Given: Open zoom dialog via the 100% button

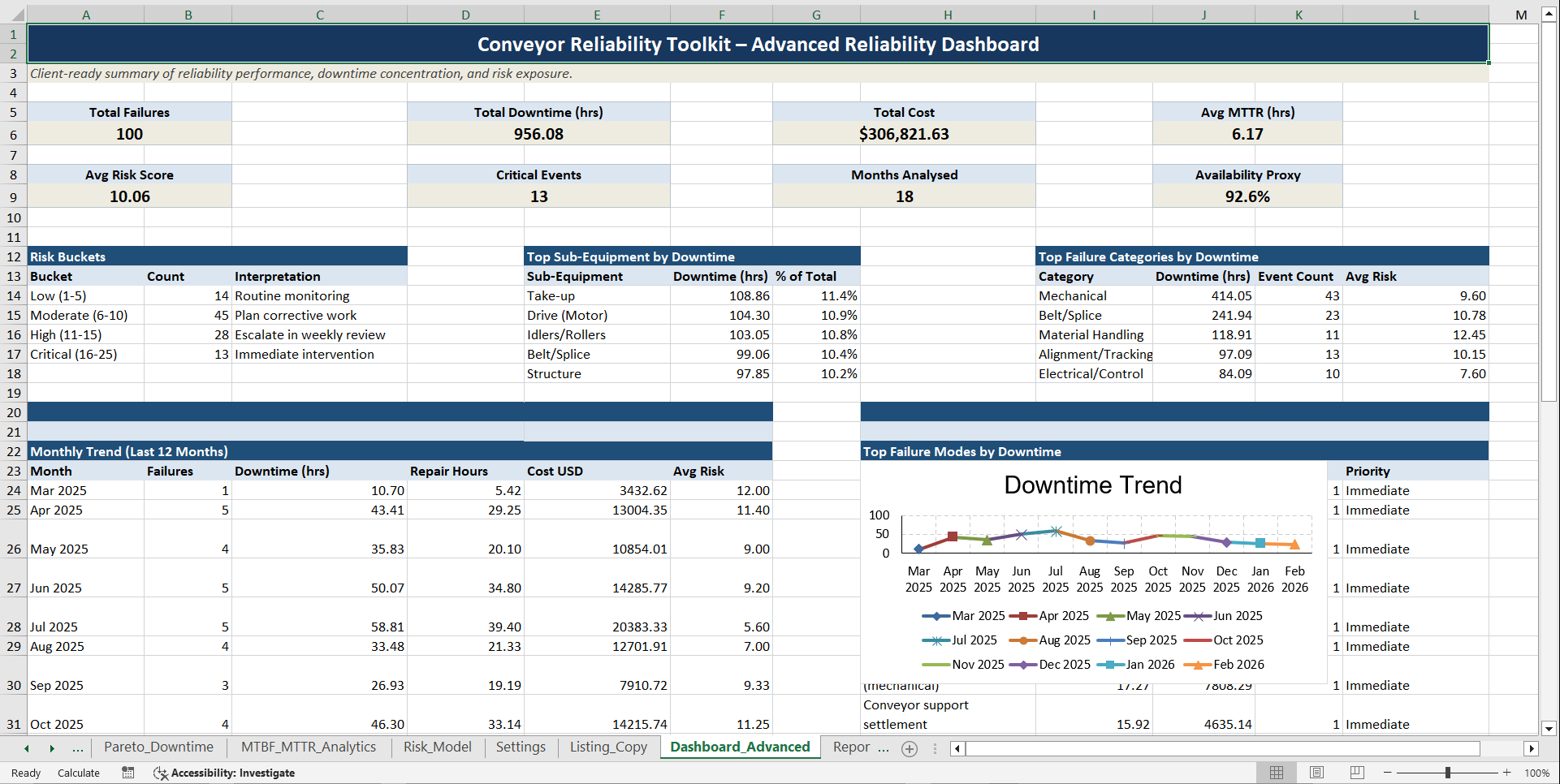Looking at the screenshot, I should coord(1536,773).
